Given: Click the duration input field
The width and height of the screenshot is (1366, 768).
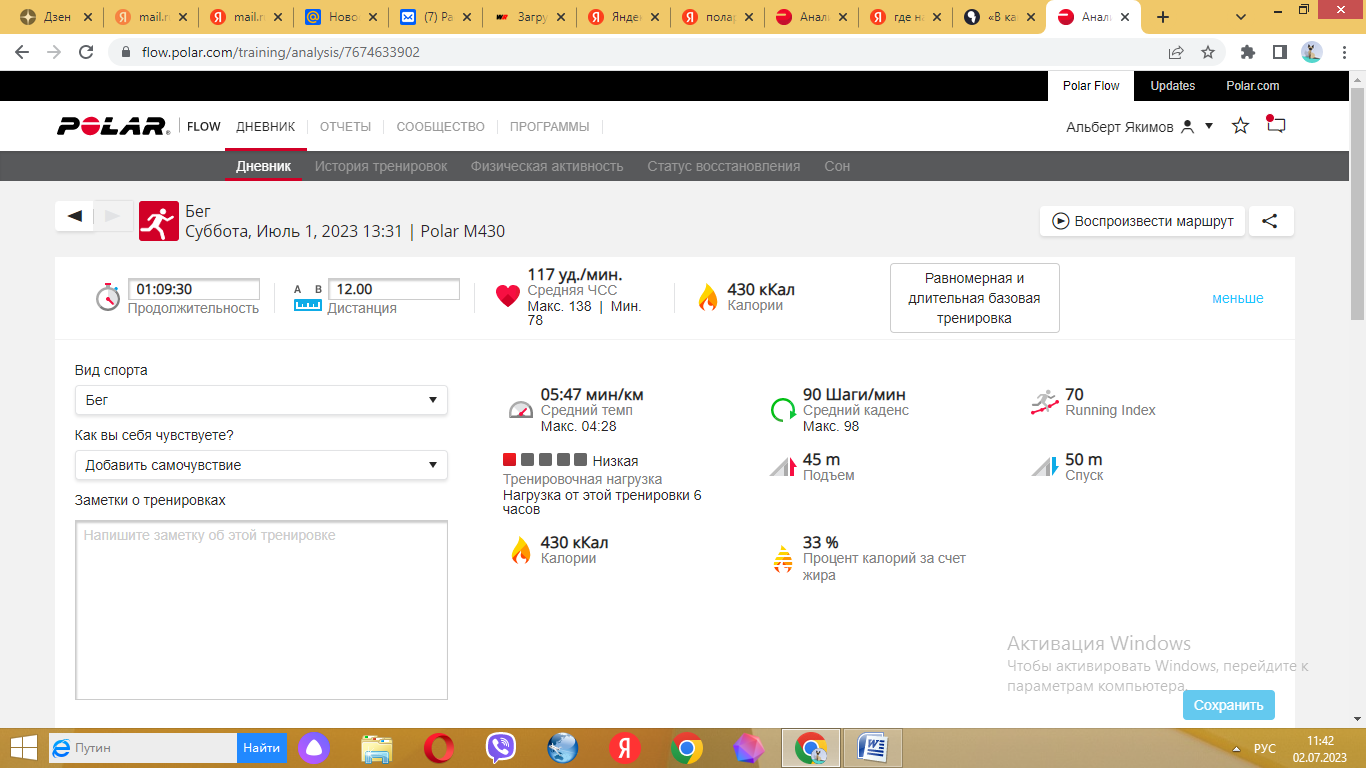Looking at the screenshot, I should 194,290.
